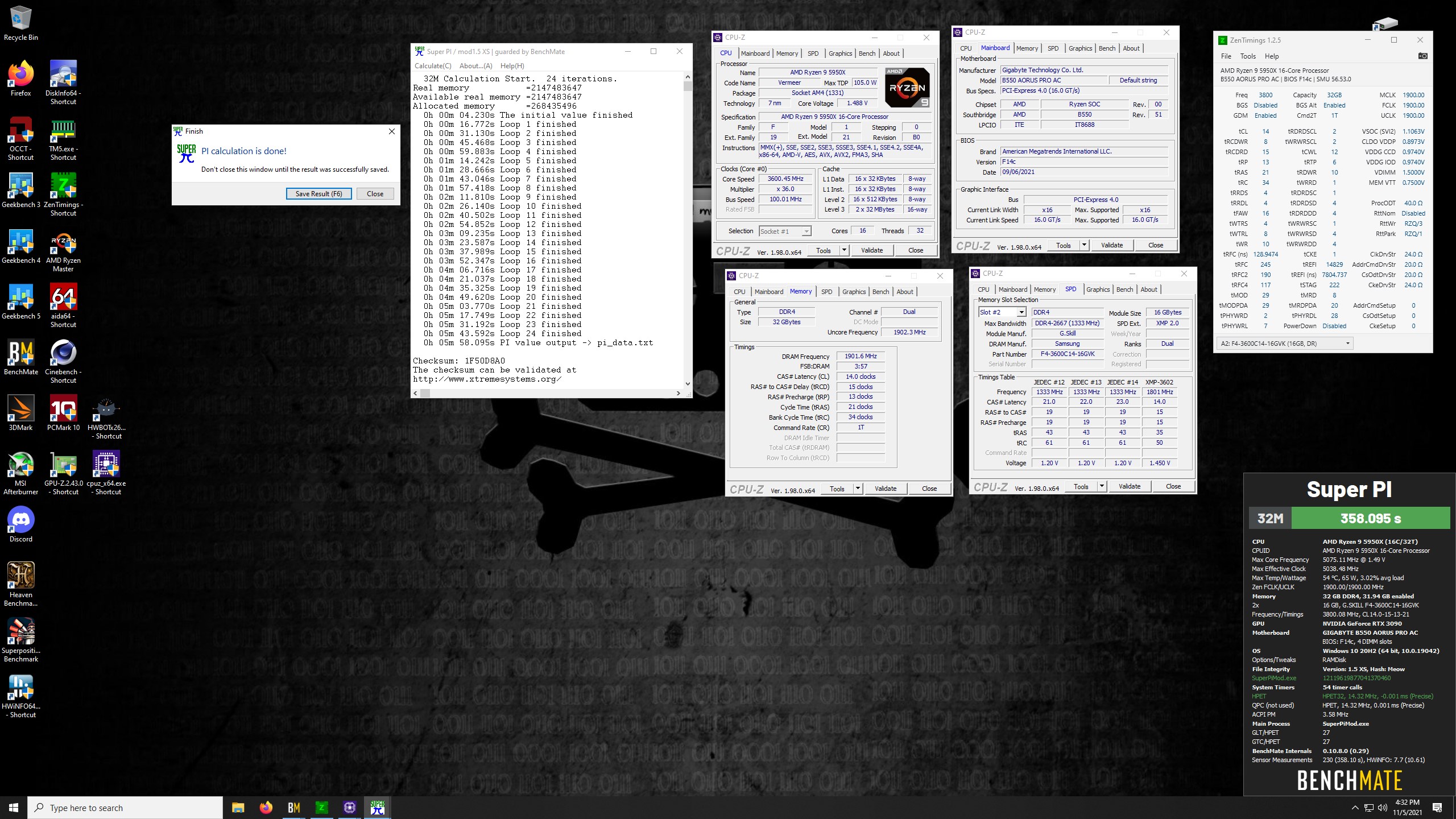The height and width of the screenshot is (819, 1456).
Task: Open ZenTimings File menu
Action: pos(1226,56)
